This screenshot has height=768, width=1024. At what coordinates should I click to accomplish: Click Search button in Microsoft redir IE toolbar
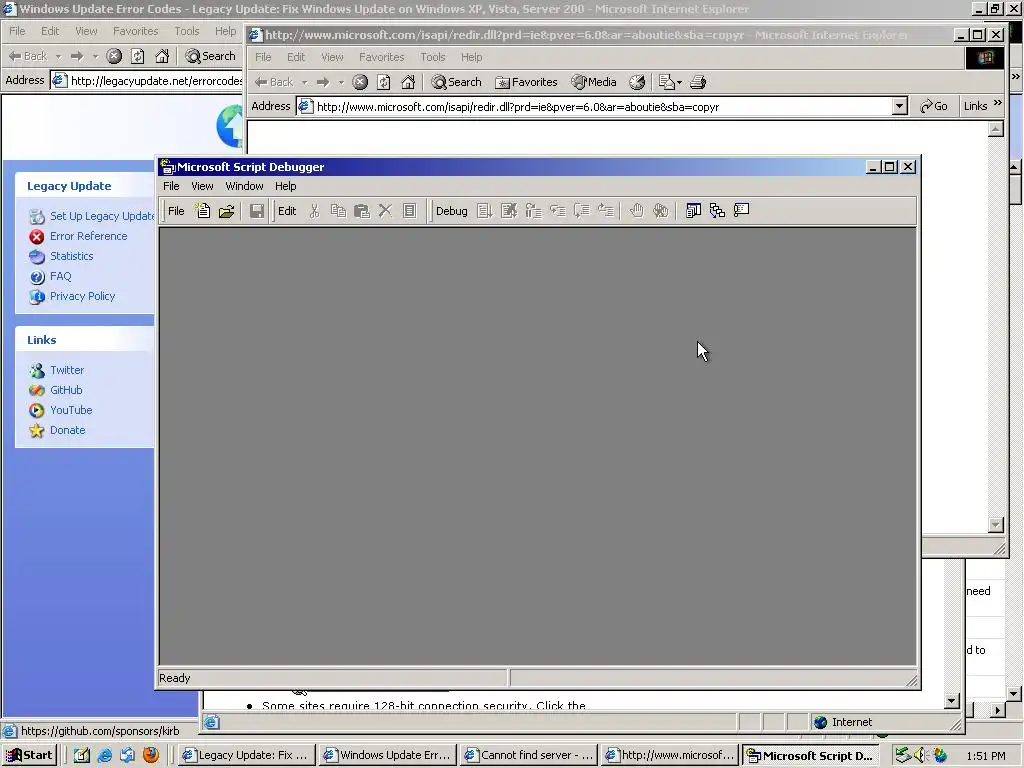click(456, 82)
